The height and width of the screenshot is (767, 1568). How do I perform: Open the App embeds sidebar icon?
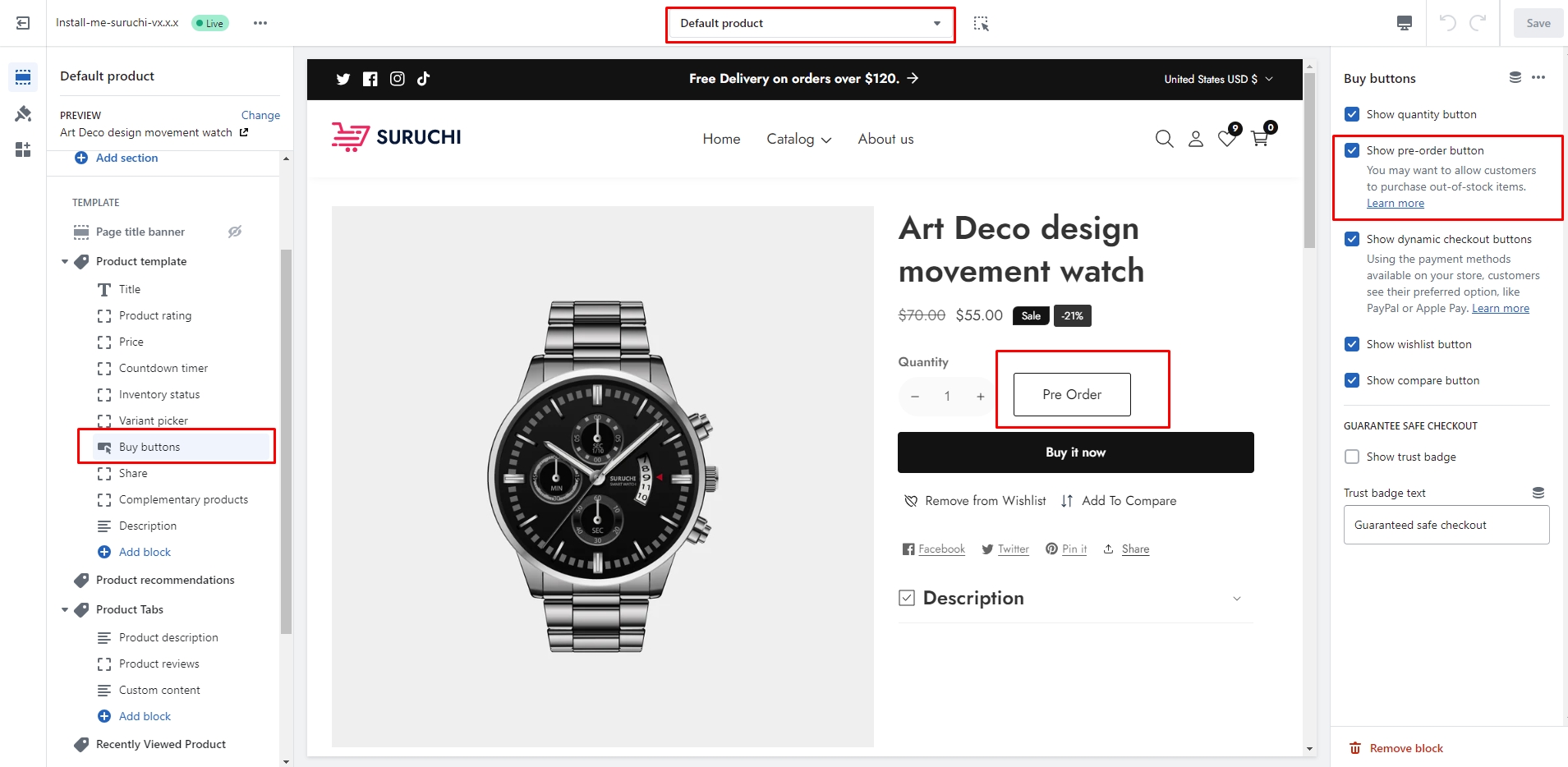(23, 149)
